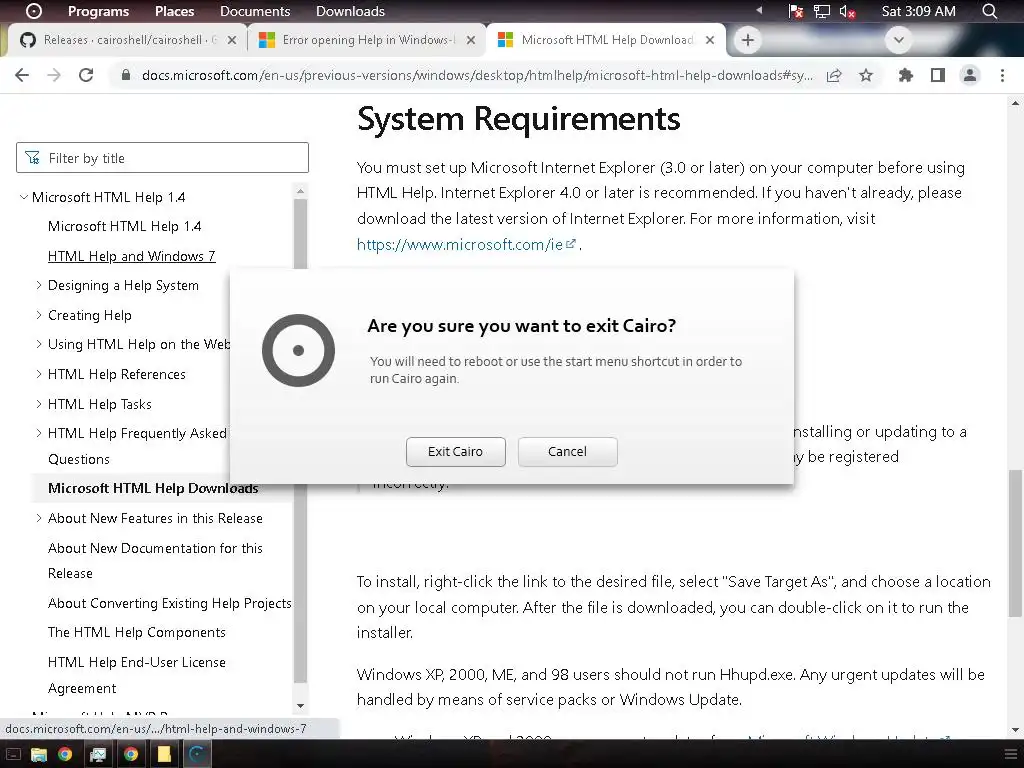Toggle the side panel icon

[x=938, y=75]
